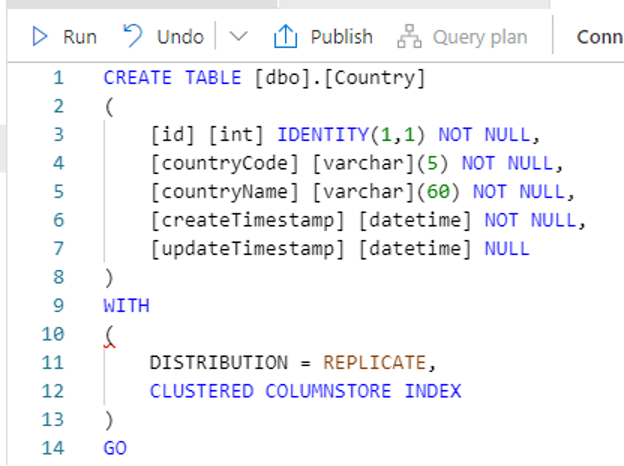Click the NULL keyword on line 7
624x466 pixels.
point(507,249)
